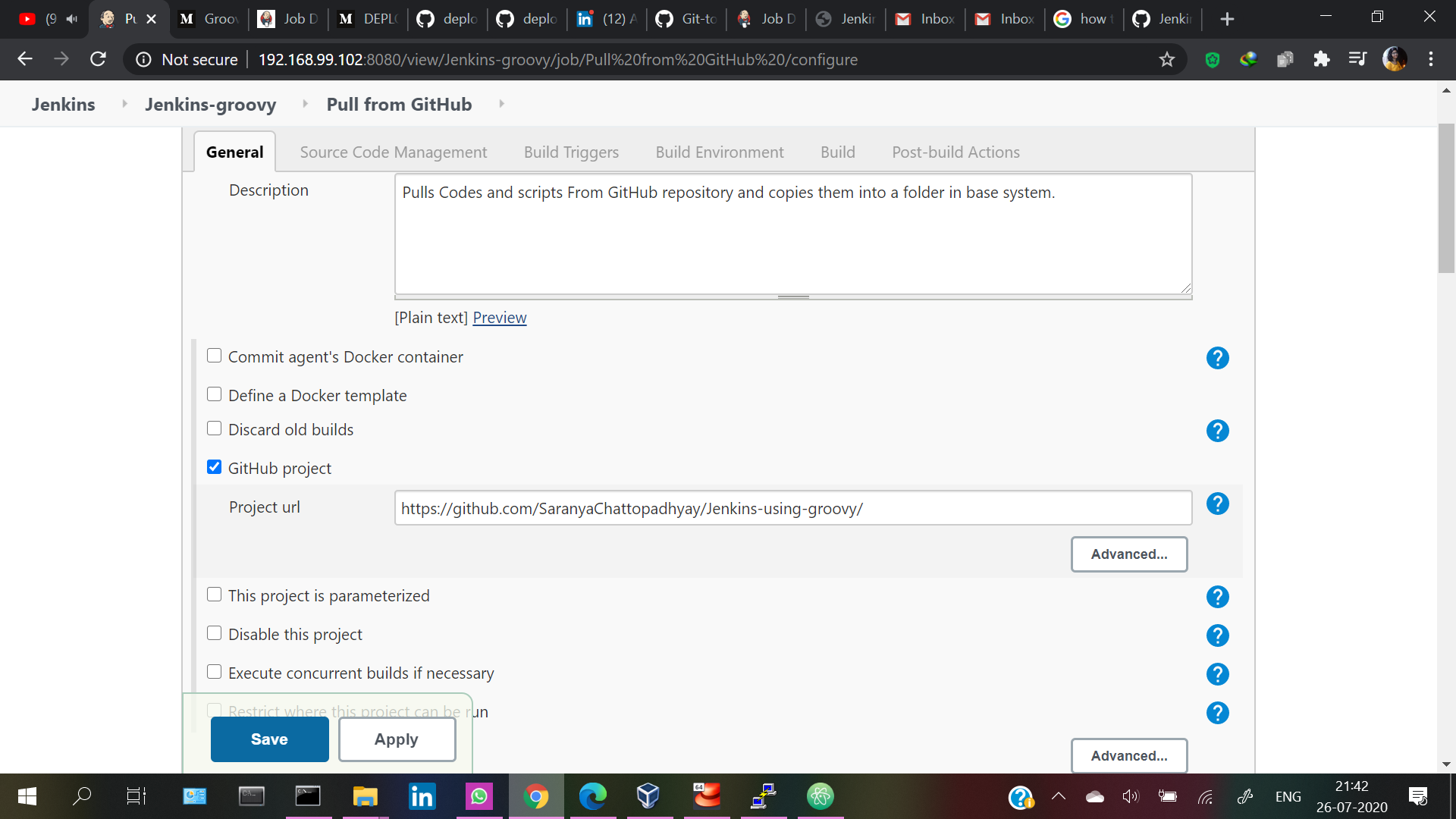
Task: Reload the Jenkins configure page
Action: point(98,59)
